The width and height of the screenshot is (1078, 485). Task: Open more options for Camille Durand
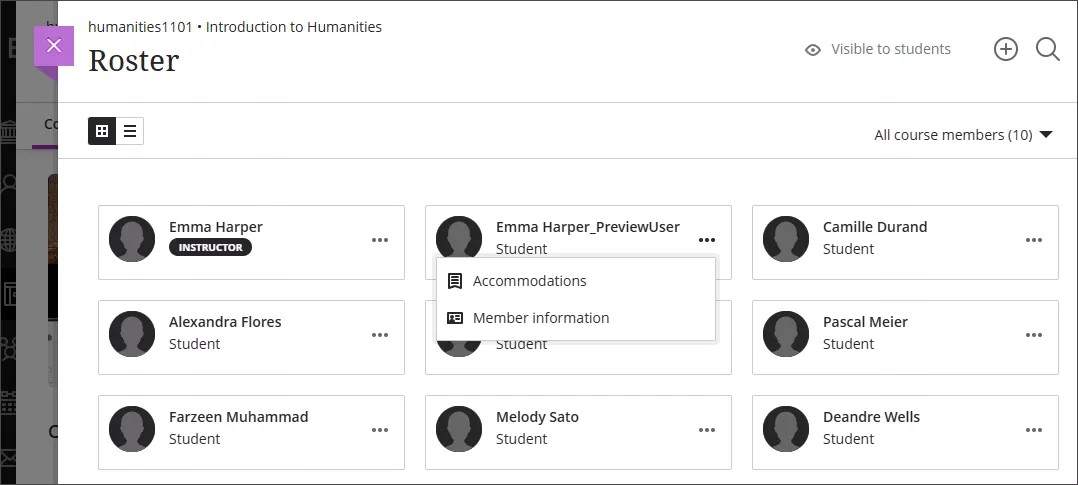pyautogui.click(x=1034, y=240)
